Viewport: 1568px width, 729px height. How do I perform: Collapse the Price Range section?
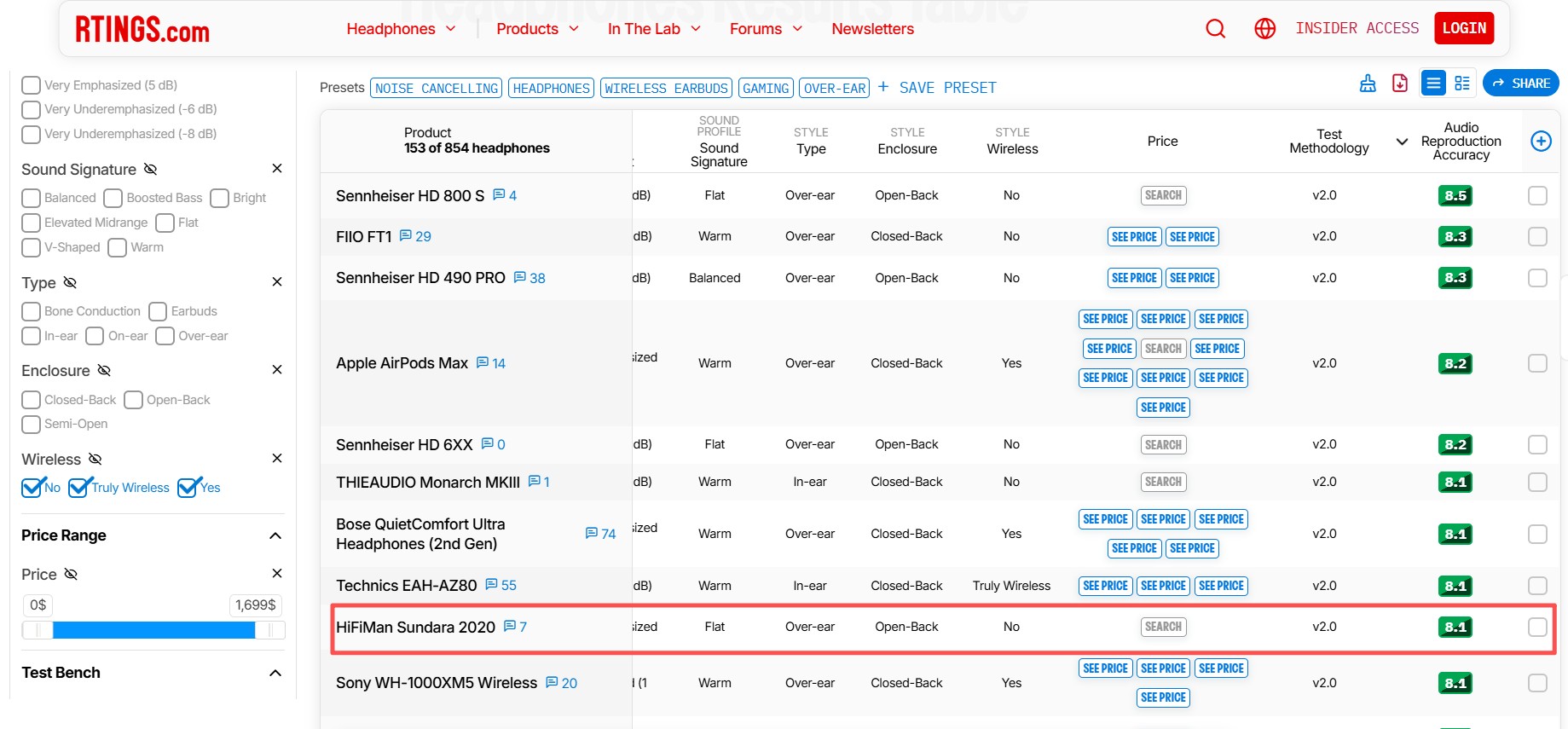pyautogui.click(x=275, y=535)
